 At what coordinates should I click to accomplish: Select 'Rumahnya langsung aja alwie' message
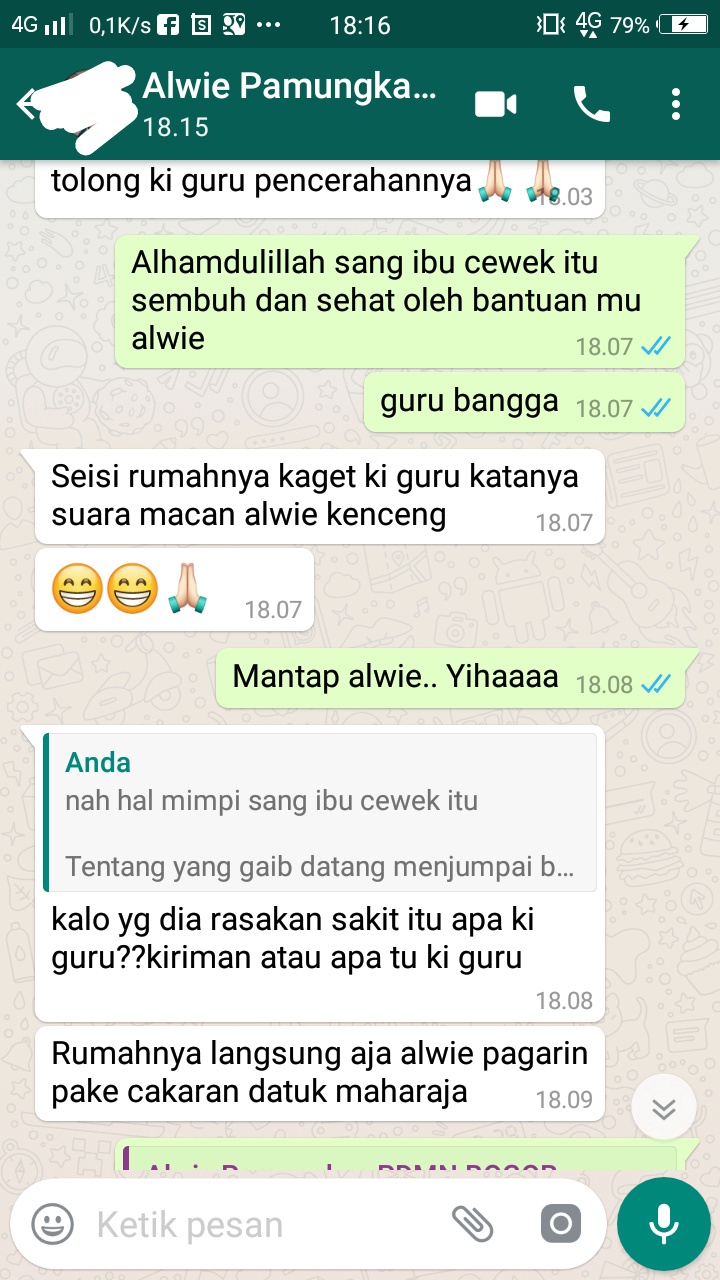pyautogui.click(x=320, y=1073)
